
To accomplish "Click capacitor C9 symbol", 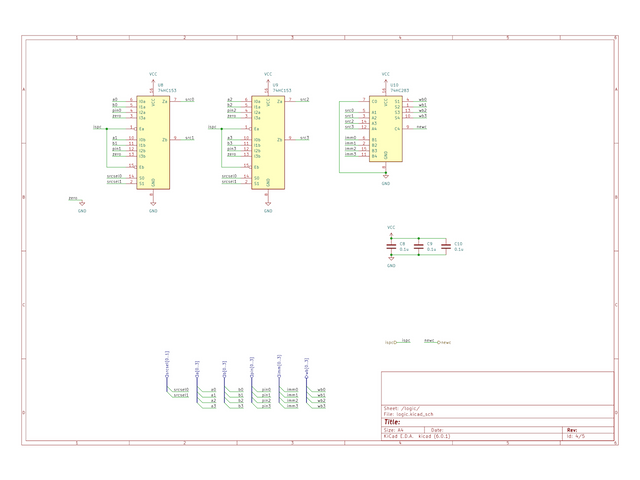I will pyautogui.click(x=418, y=247).
